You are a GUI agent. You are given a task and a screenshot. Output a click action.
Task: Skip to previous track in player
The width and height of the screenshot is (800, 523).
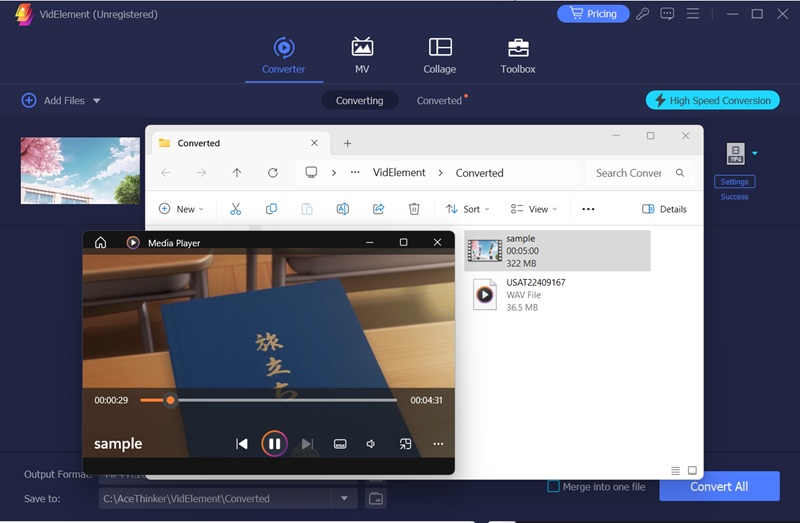coord(241,444)
